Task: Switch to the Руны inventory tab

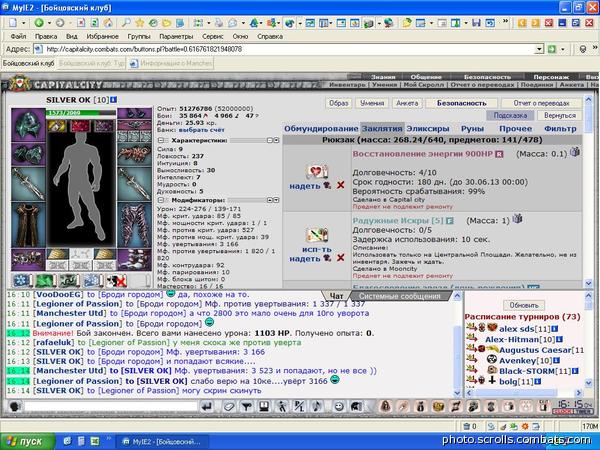Action: (x=473, y=129)
